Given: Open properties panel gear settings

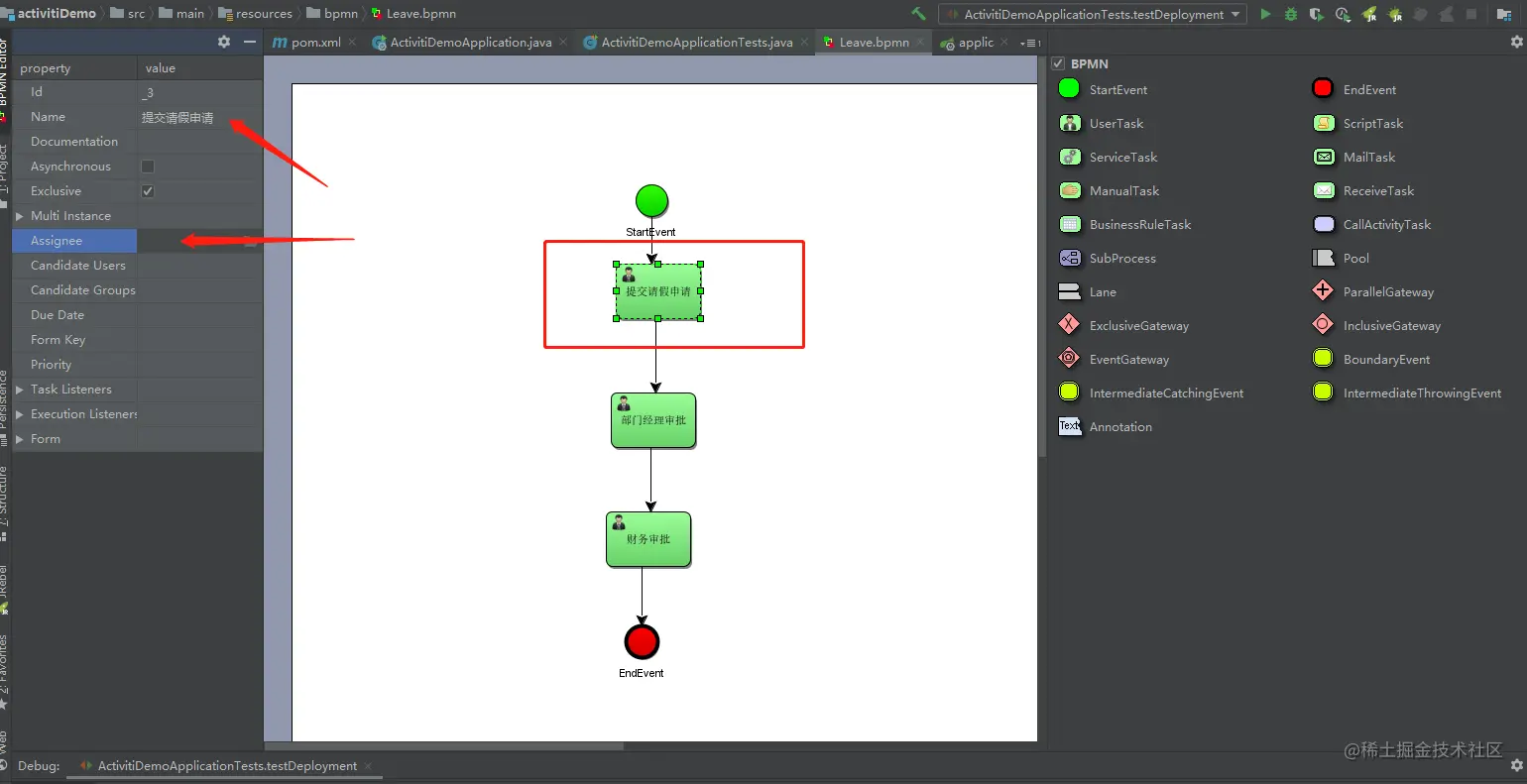Looking at the screenshot, I should coord(224,42).
